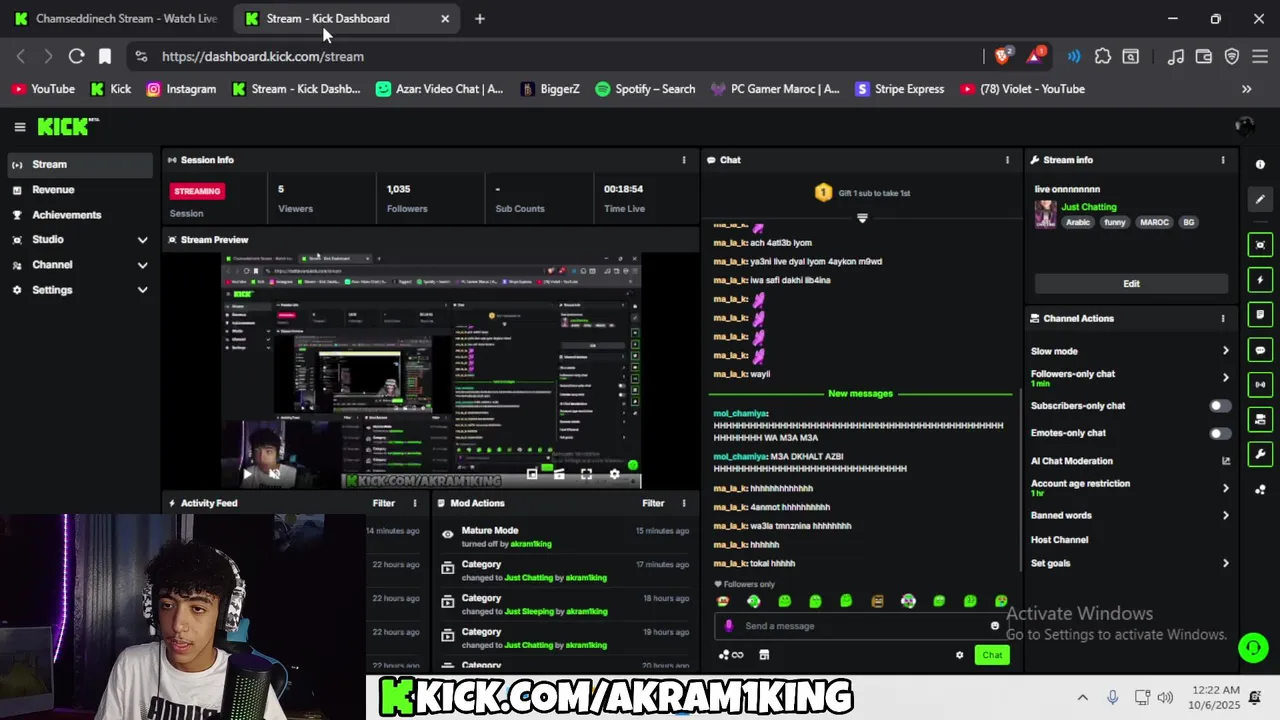This screenshot has height=720, width=1280.
Task: Toggle Subscribers-only chat switch
Action: [x=1220, y=406]
